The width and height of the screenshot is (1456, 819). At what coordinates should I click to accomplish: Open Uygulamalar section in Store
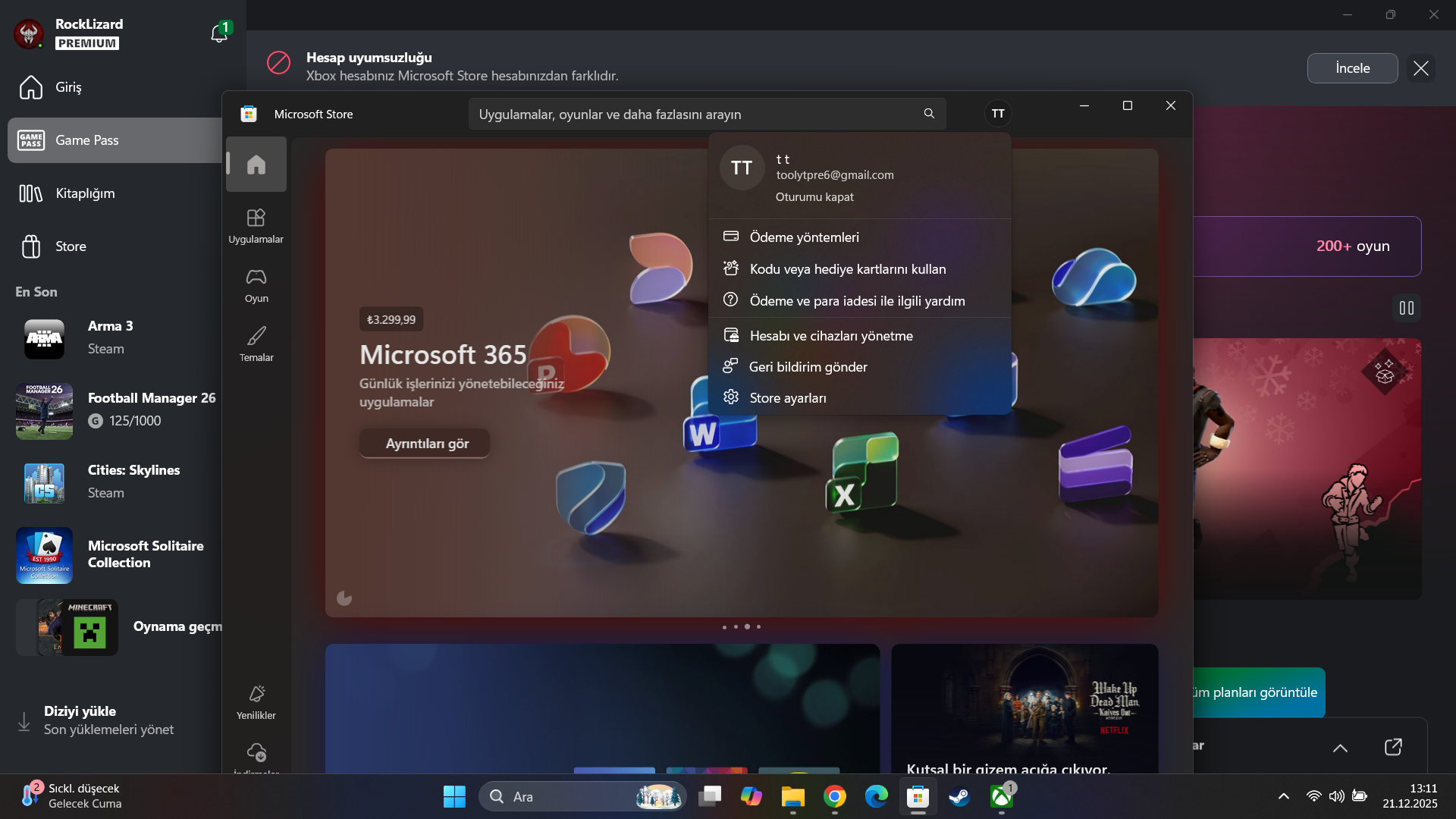256,226
